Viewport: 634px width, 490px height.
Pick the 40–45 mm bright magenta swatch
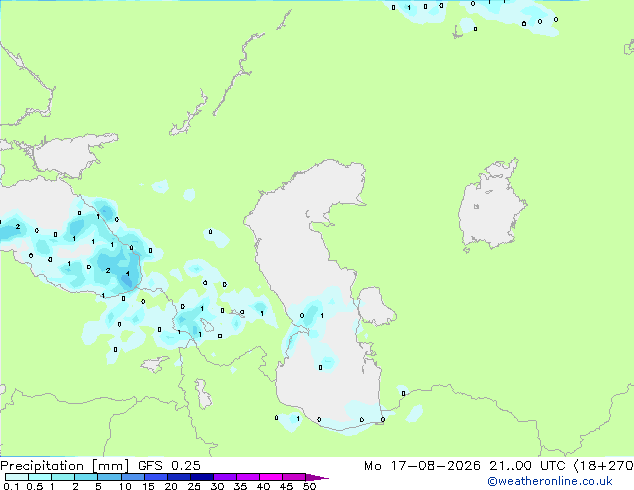point(271,477)
